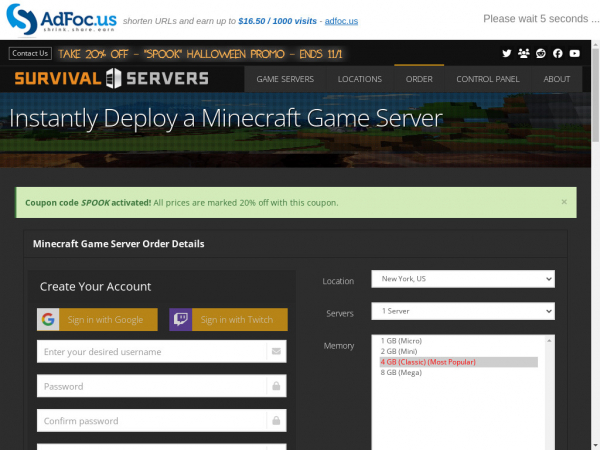Open the Servers count dropdown
Screen dimensions: 600x450
point(462,312)
